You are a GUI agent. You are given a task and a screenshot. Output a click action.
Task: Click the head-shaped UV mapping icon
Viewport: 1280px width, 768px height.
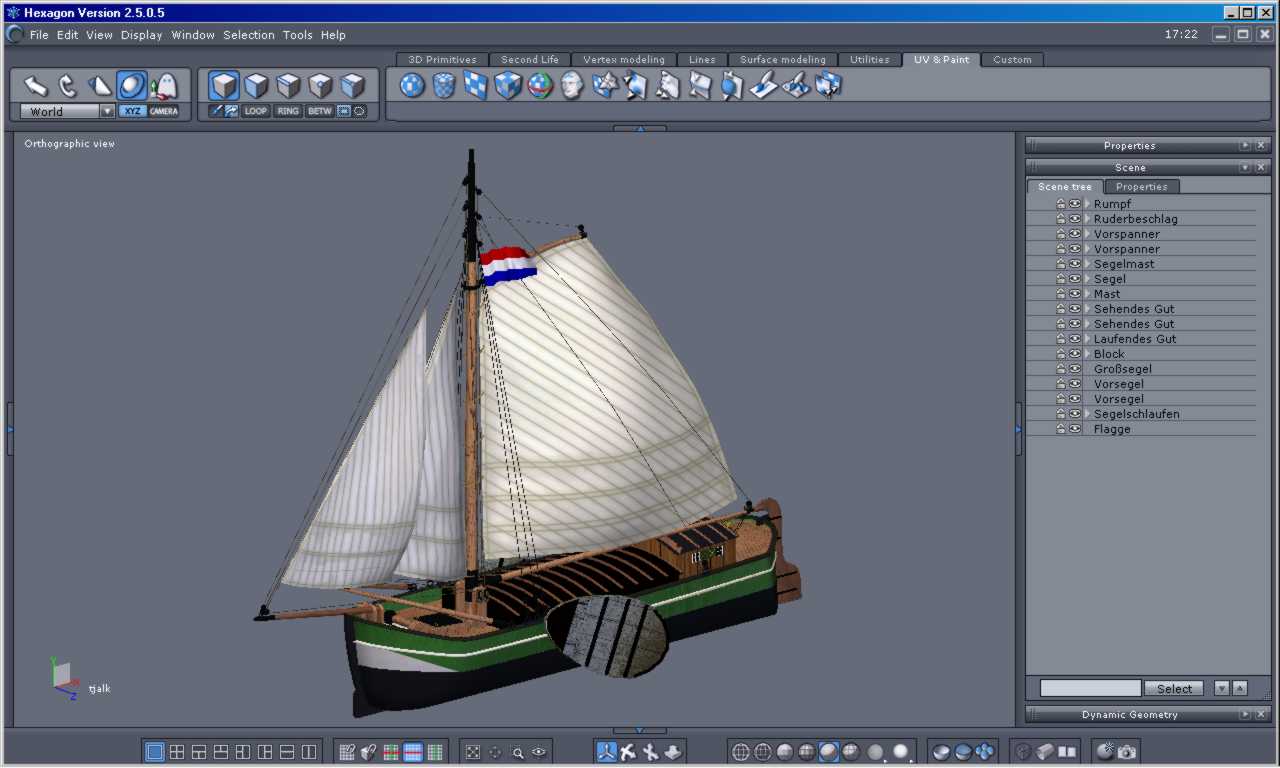coord(572,86)
